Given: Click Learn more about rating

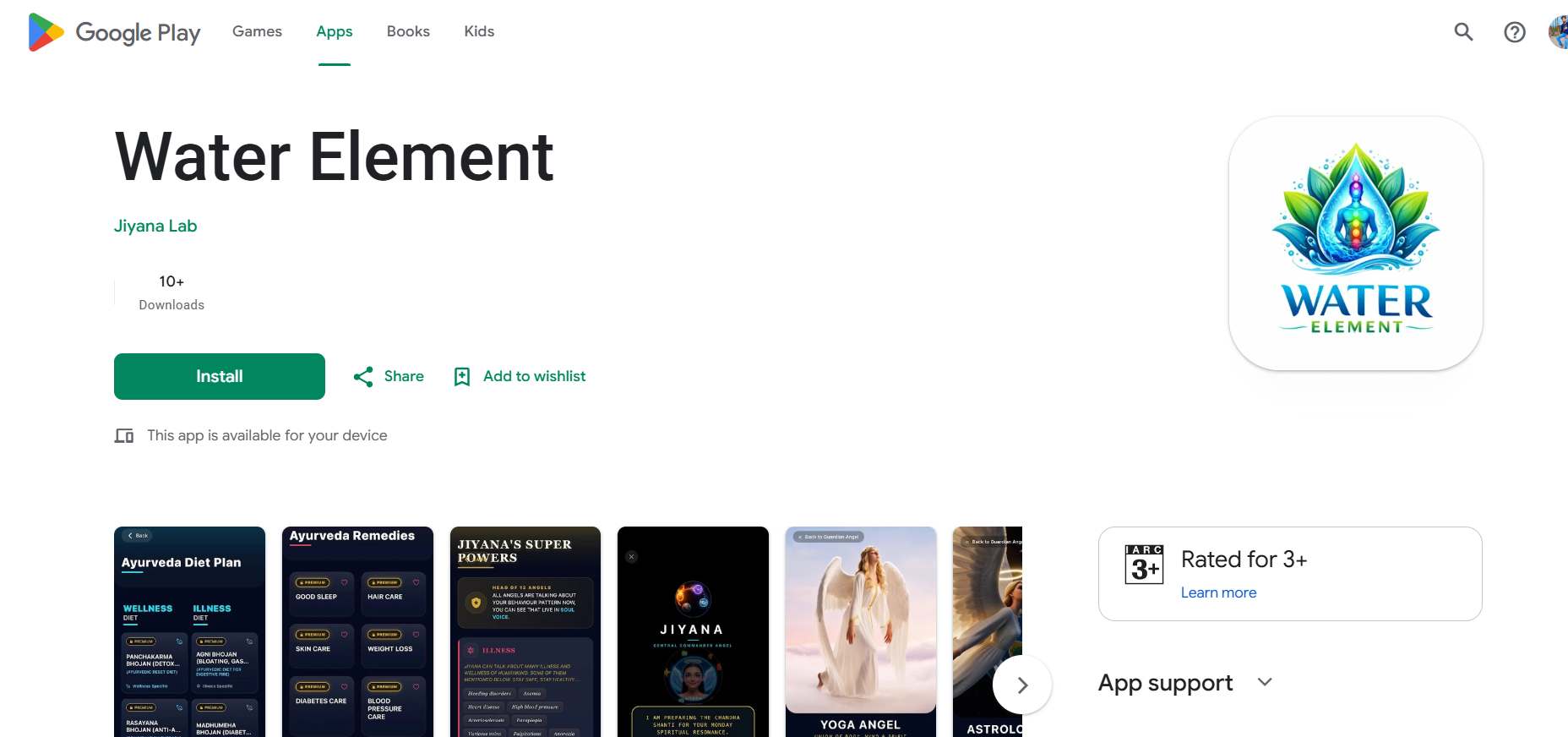Looking at the screenshot, I should tap(1218, 592).
